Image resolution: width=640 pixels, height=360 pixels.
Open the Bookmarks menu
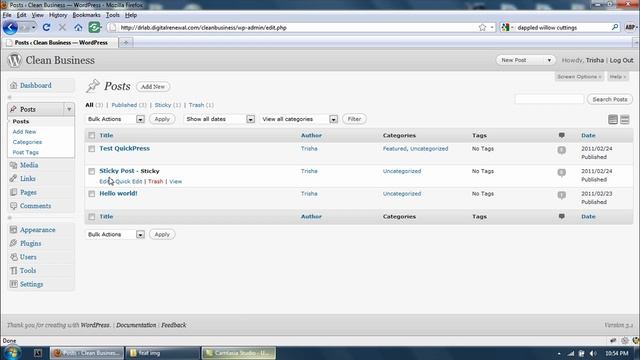tap(86, 15)
